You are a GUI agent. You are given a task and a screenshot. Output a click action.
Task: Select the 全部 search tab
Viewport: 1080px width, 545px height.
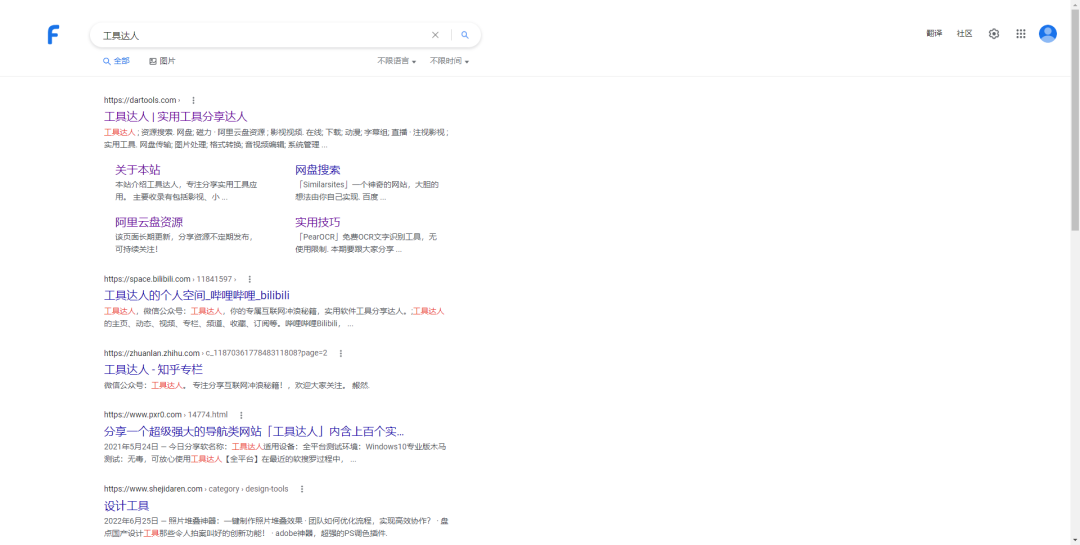pos(116,61)
